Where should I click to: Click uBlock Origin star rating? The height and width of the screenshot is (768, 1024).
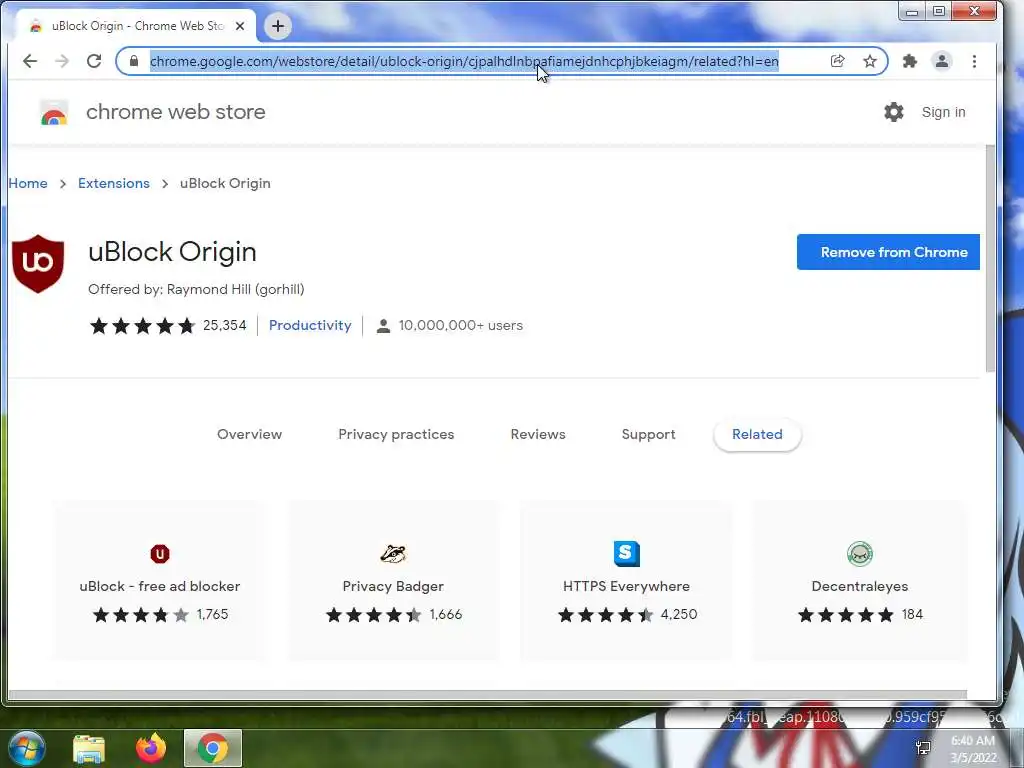(x=143, y=325)
